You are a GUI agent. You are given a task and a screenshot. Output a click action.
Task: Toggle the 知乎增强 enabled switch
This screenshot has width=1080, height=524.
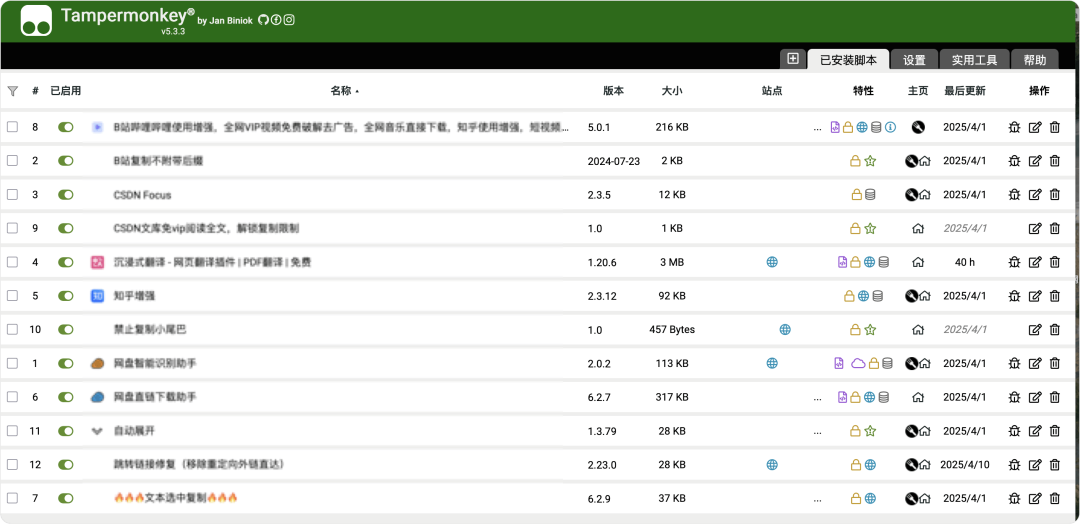pos(66,296)
